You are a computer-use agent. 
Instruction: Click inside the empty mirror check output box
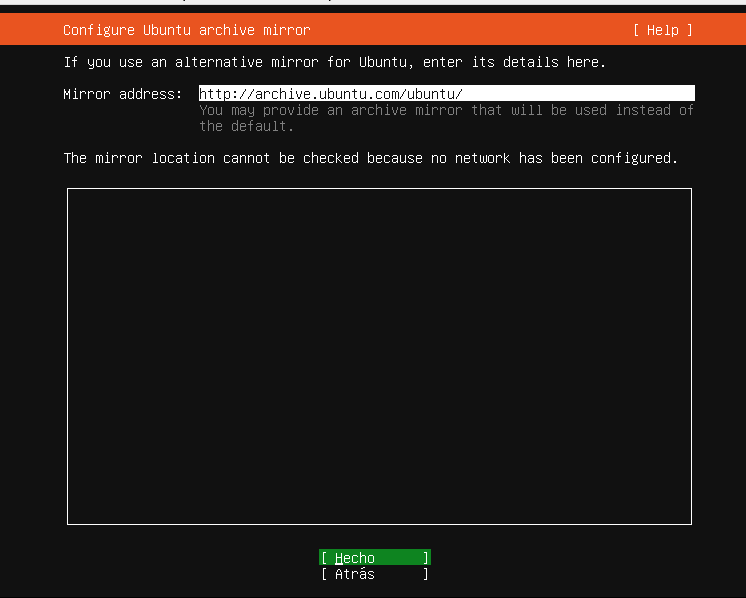pos(379,355)
